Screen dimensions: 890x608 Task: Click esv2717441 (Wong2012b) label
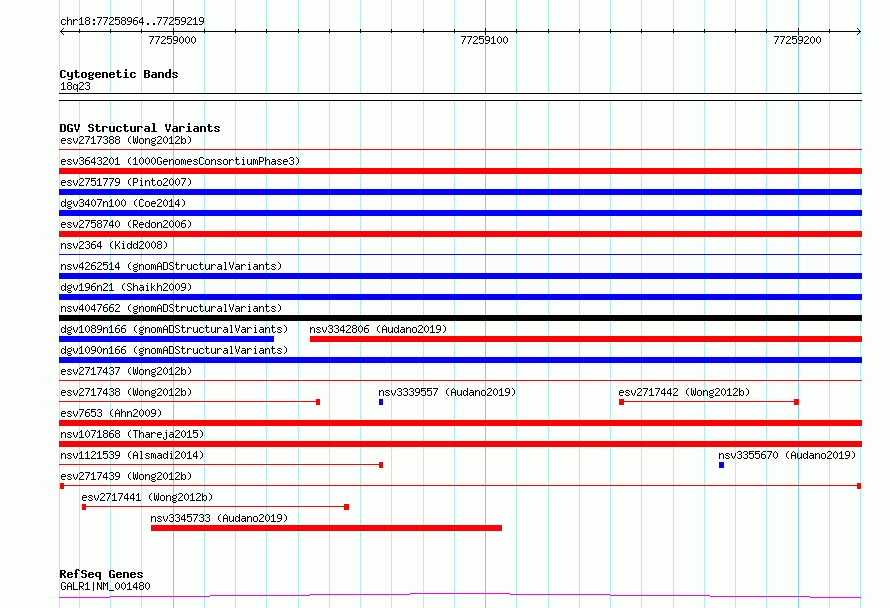point(147,497)
